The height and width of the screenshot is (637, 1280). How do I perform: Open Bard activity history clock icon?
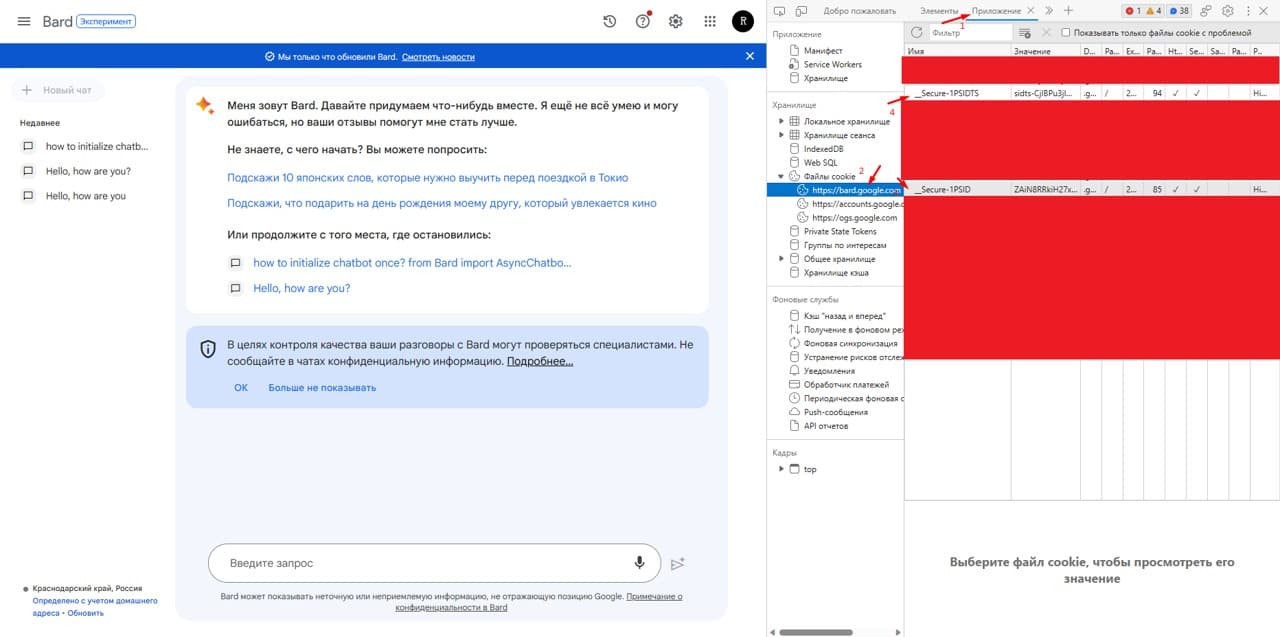pyautogui.click(x=610, y=21)
